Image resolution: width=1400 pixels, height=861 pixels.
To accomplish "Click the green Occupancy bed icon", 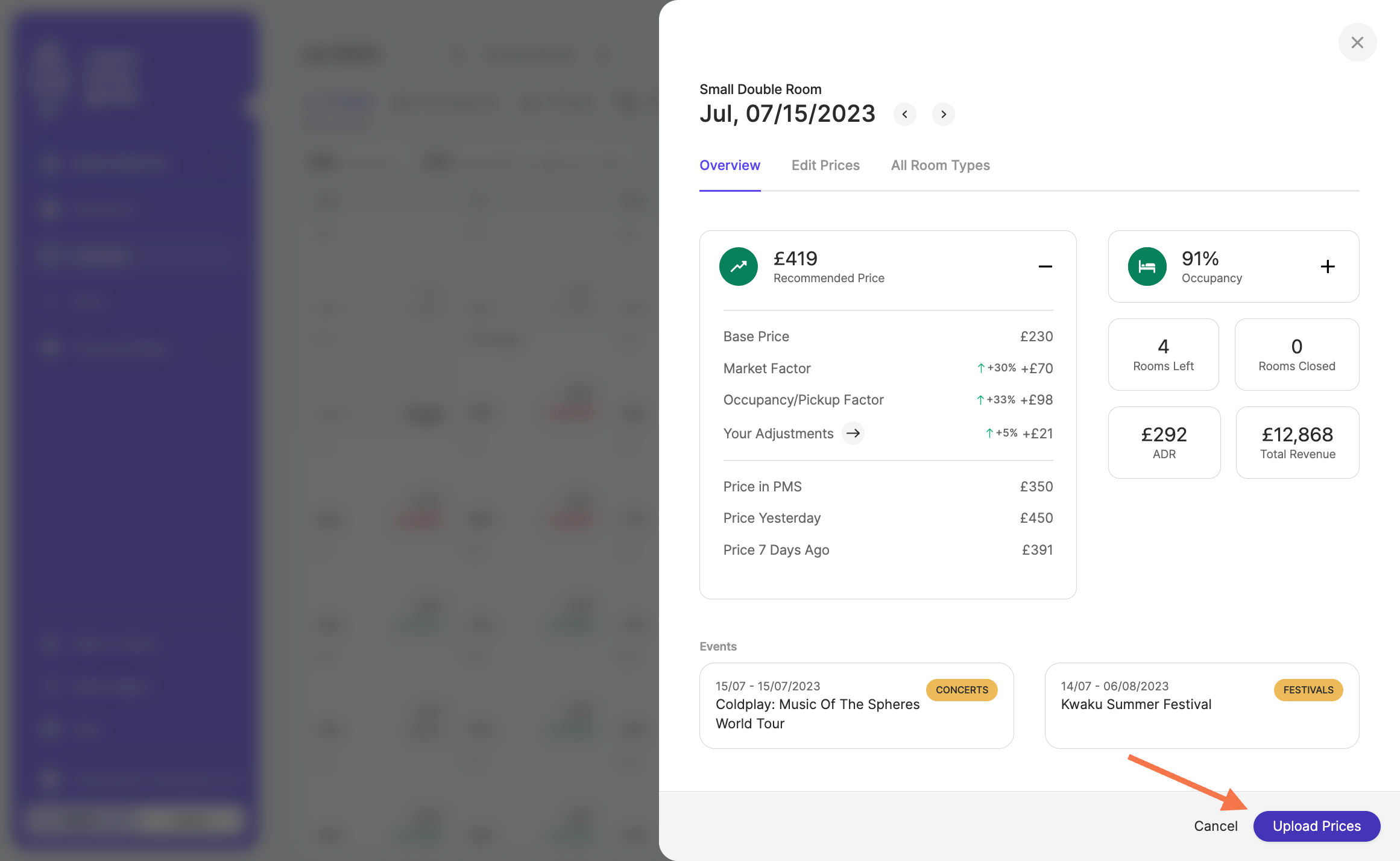I will (1147, 266).
